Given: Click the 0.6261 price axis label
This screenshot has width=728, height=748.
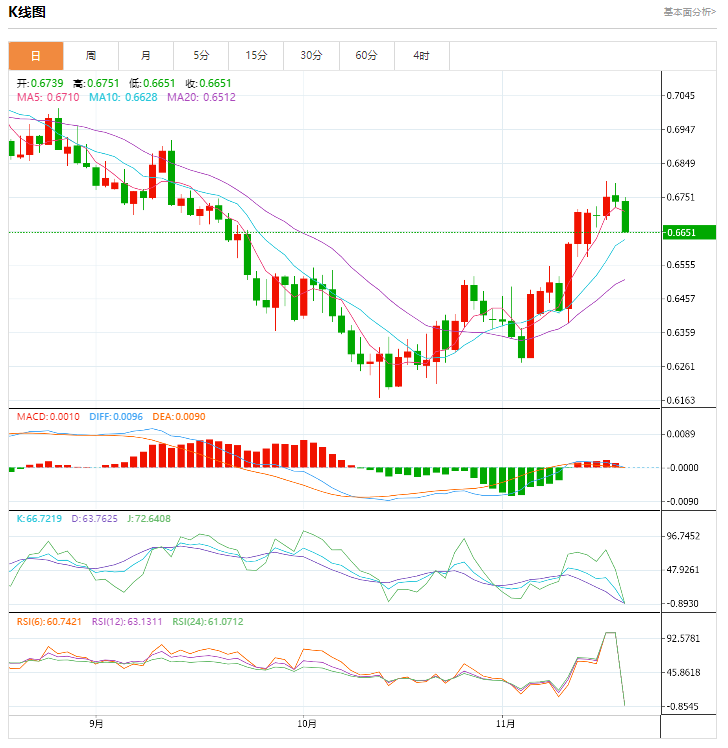Looking at the screenshot, I should tap(681, 366).
